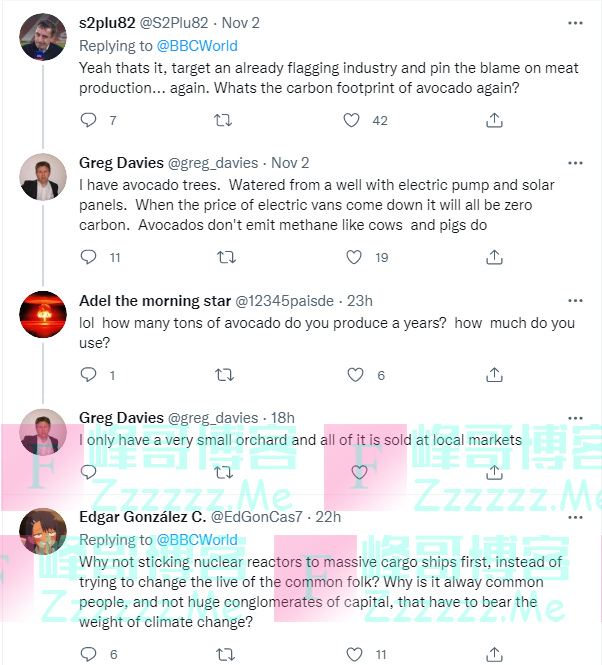This screenshot has height=665, width=602.
Task: Reply to Greg Davies' avocado trees tweet
Action: pos(89,257)
